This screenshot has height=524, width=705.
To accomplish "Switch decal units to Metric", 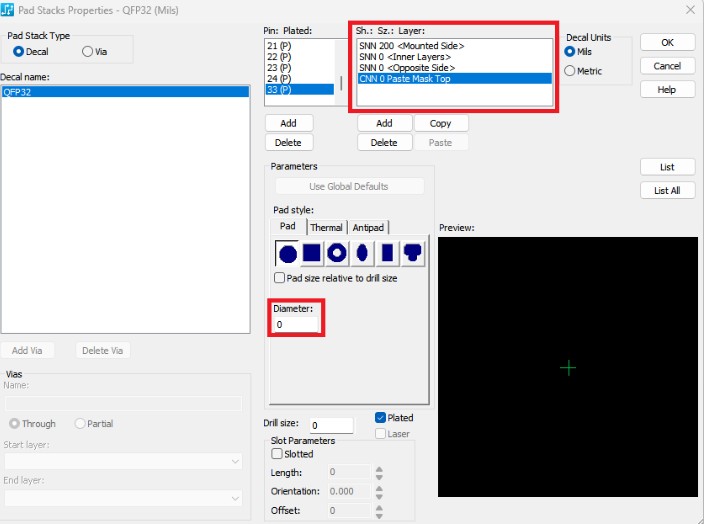I will tap(571, 71).
